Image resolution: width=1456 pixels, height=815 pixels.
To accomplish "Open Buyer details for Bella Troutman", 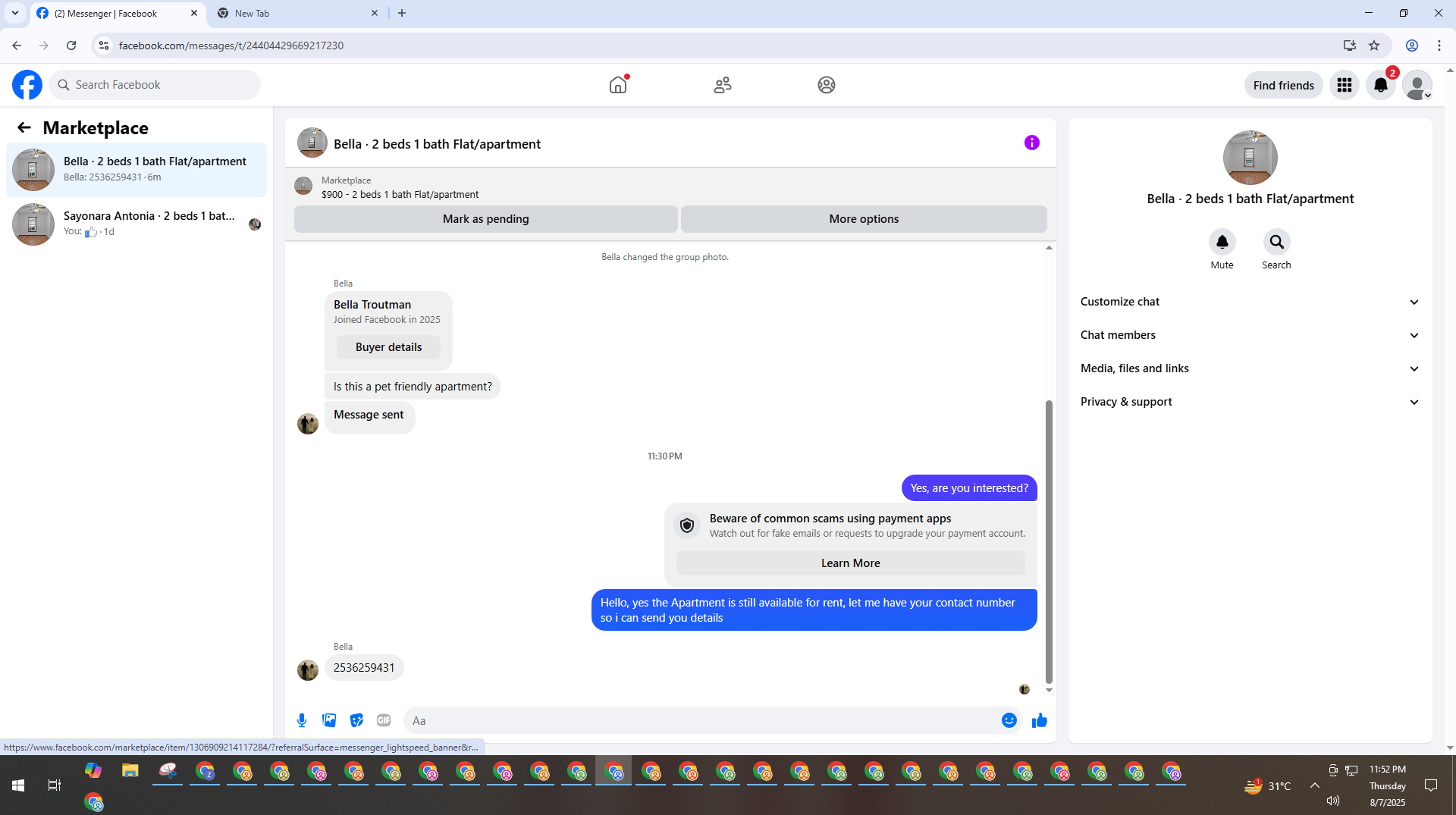I will pos(388,347).
